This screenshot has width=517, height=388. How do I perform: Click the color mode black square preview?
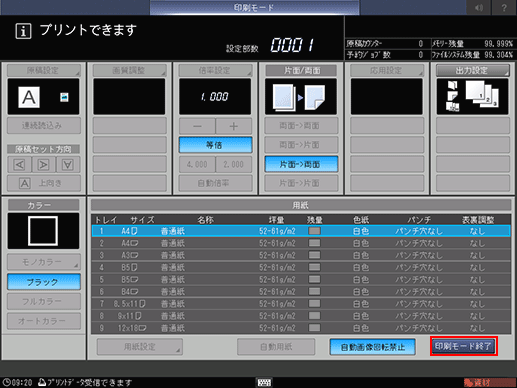[43, 231]
